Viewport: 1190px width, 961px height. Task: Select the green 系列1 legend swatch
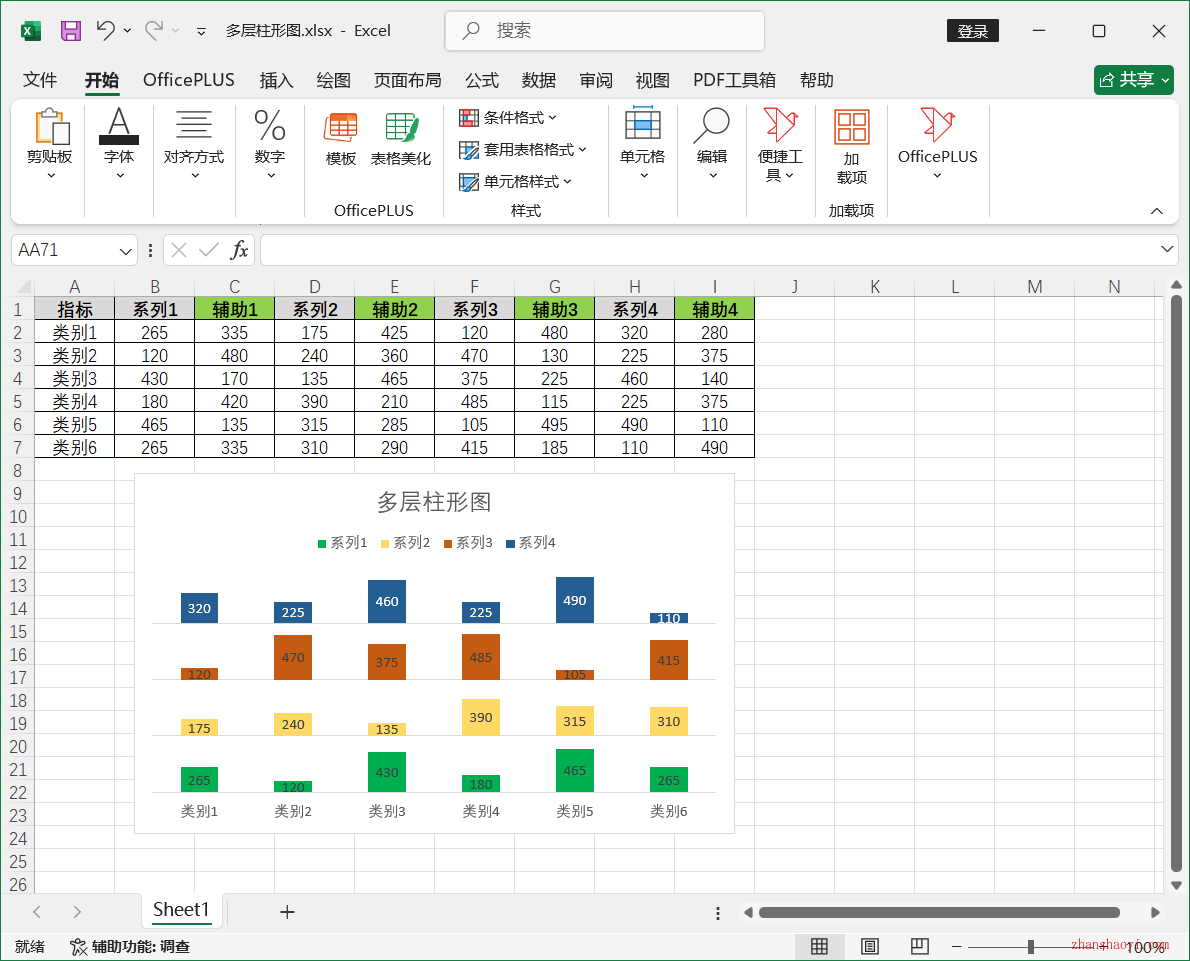(322, 544)
